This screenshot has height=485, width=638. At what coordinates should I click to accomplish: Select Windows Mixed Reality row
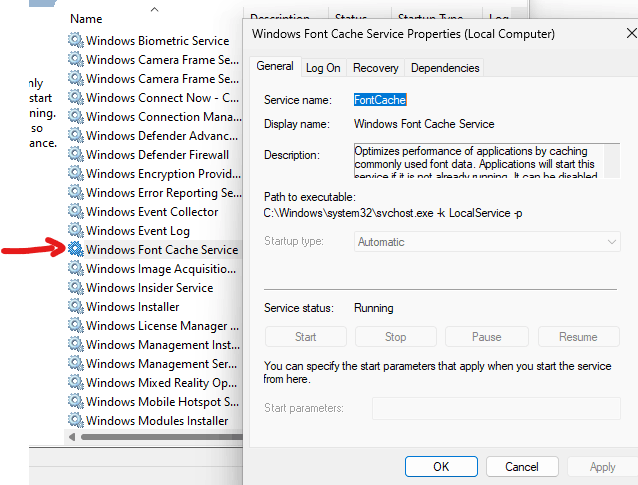[x=155, y=382]
